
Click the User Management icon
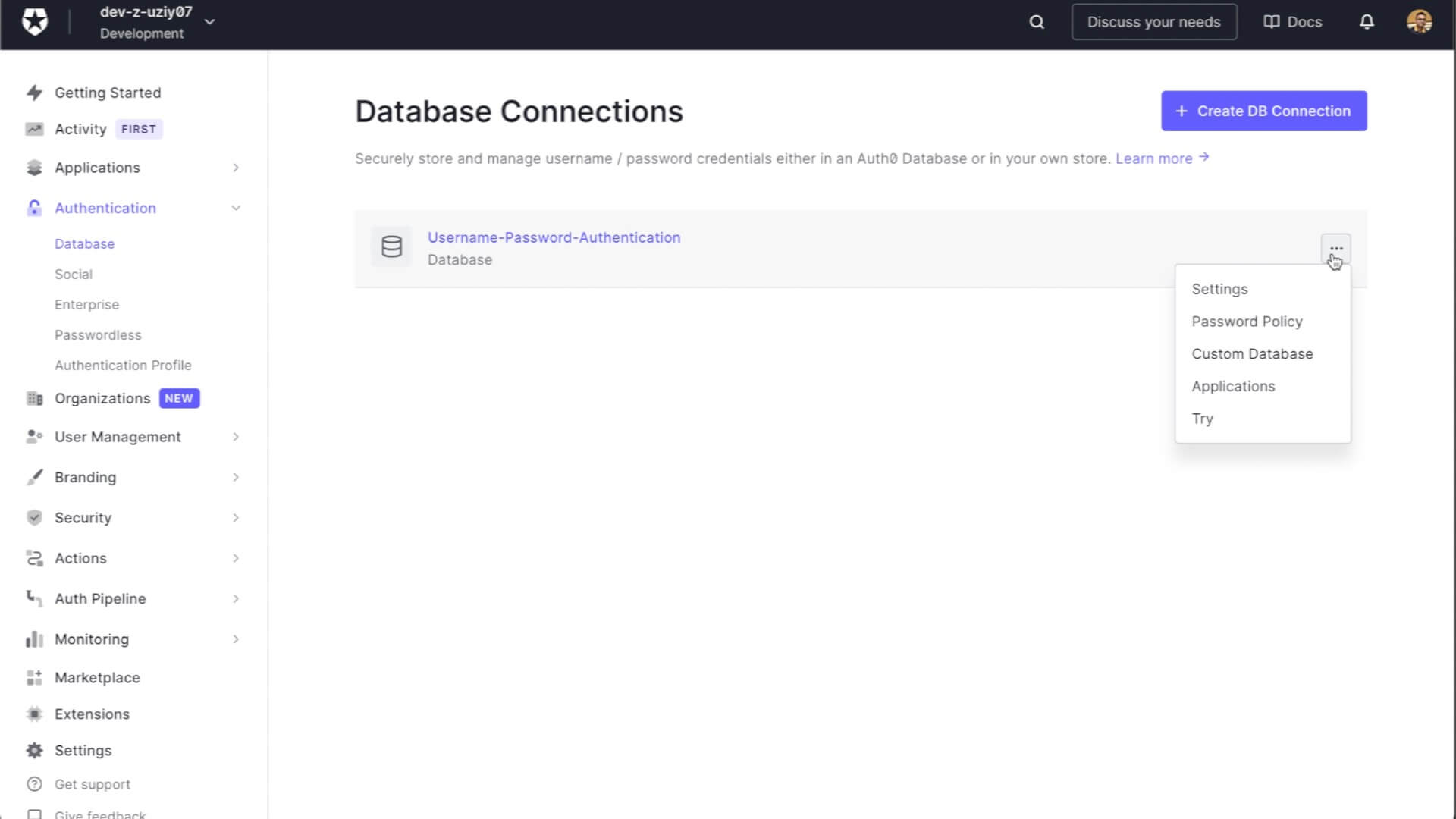point(35,437)
